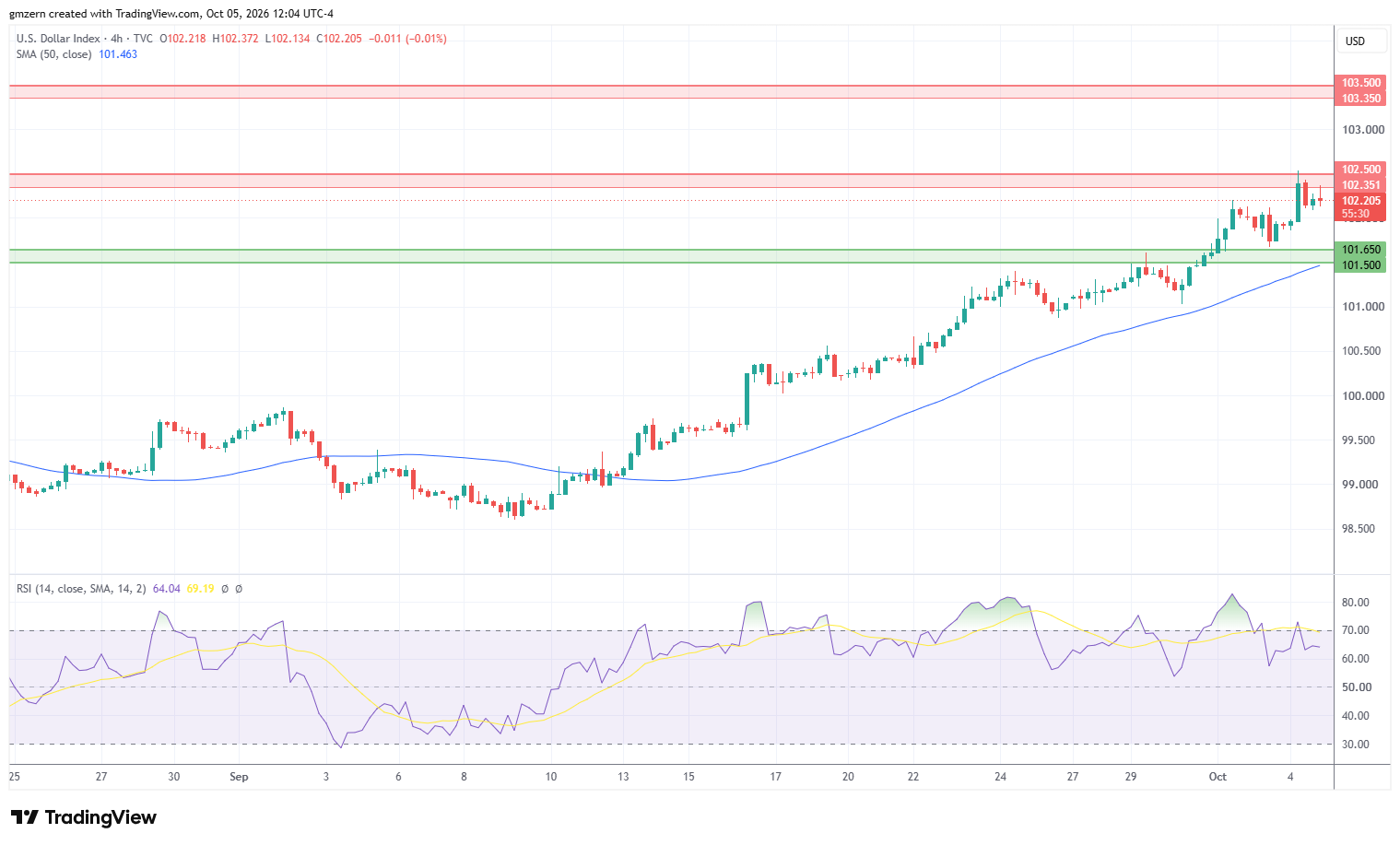Click 100.500 on the price axis
The height and width of the screenshot is (845, 1400).
tap(1363, 351)
